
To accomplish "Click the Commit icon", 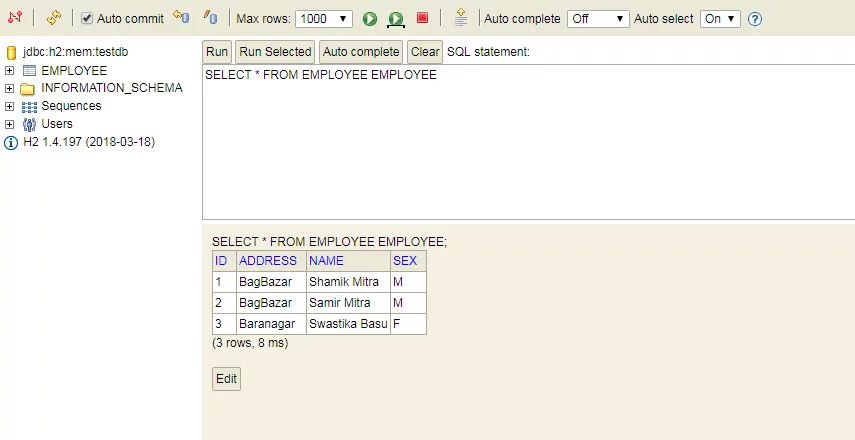I will click(181, 17).
